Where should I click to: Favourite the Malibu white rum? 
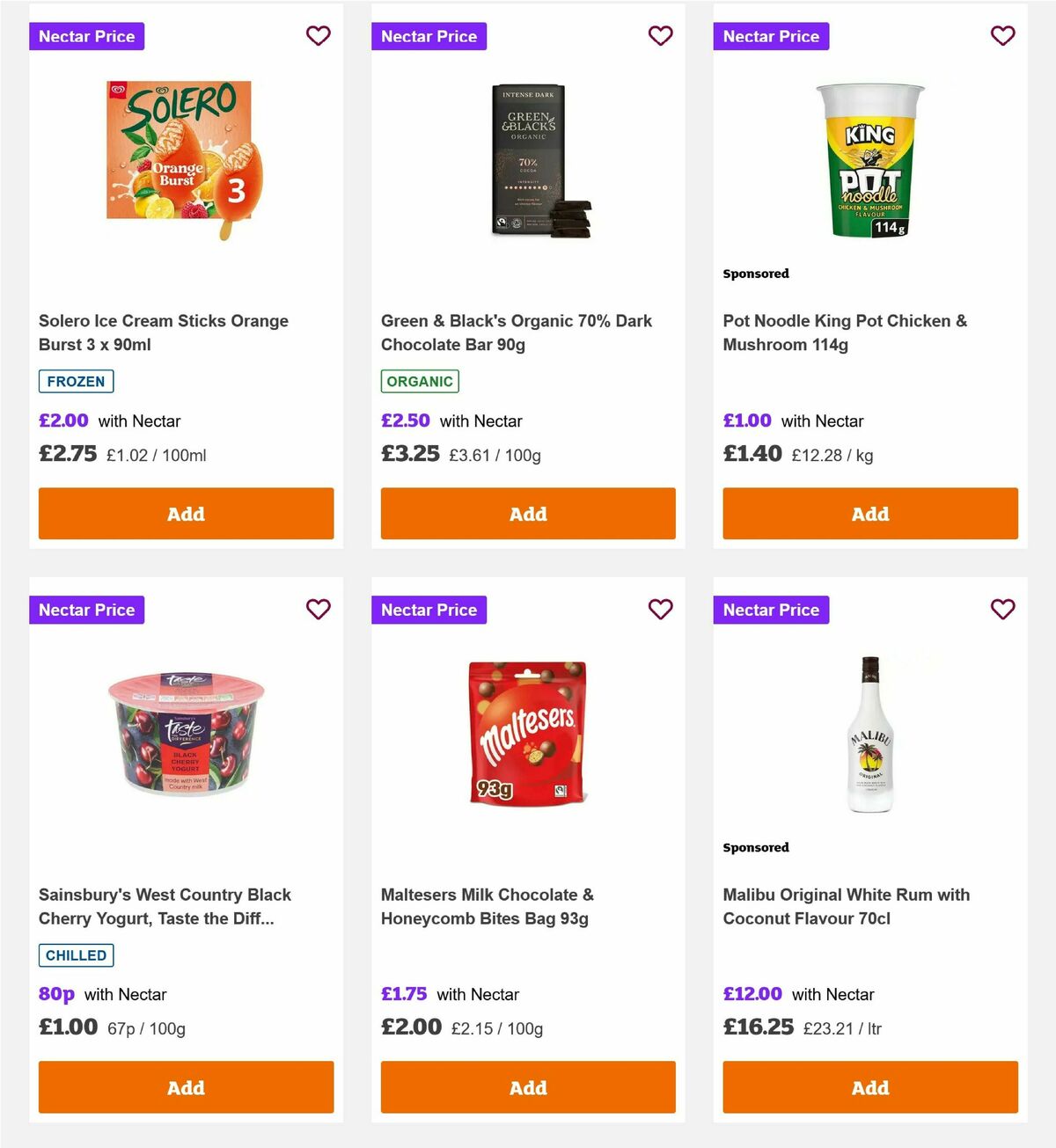[x=1002, y=609]
